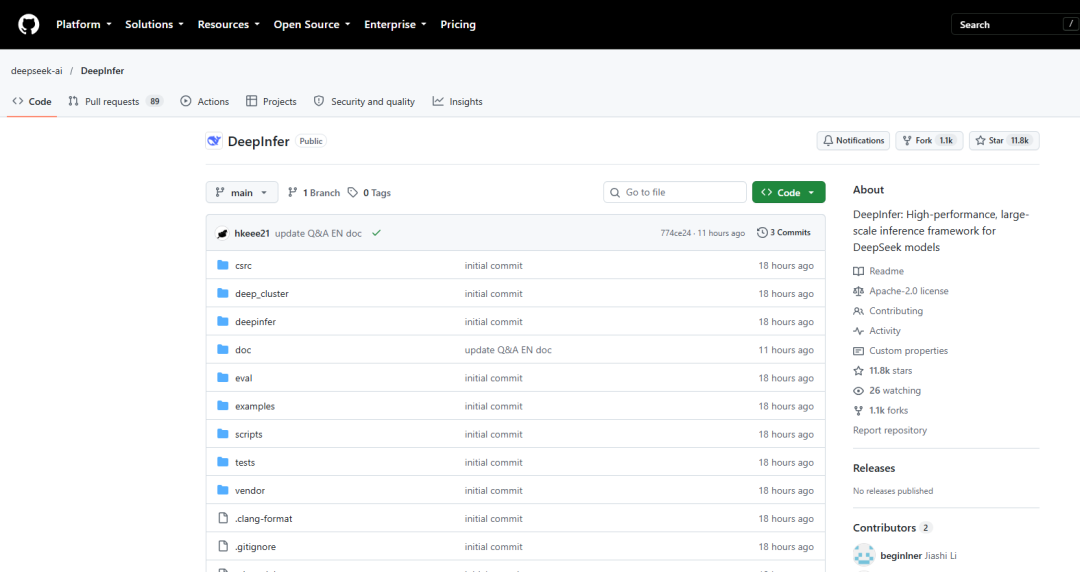Open the Contributing link
The width and height of the screenshot is (1080, 572).
click(889, 311)
